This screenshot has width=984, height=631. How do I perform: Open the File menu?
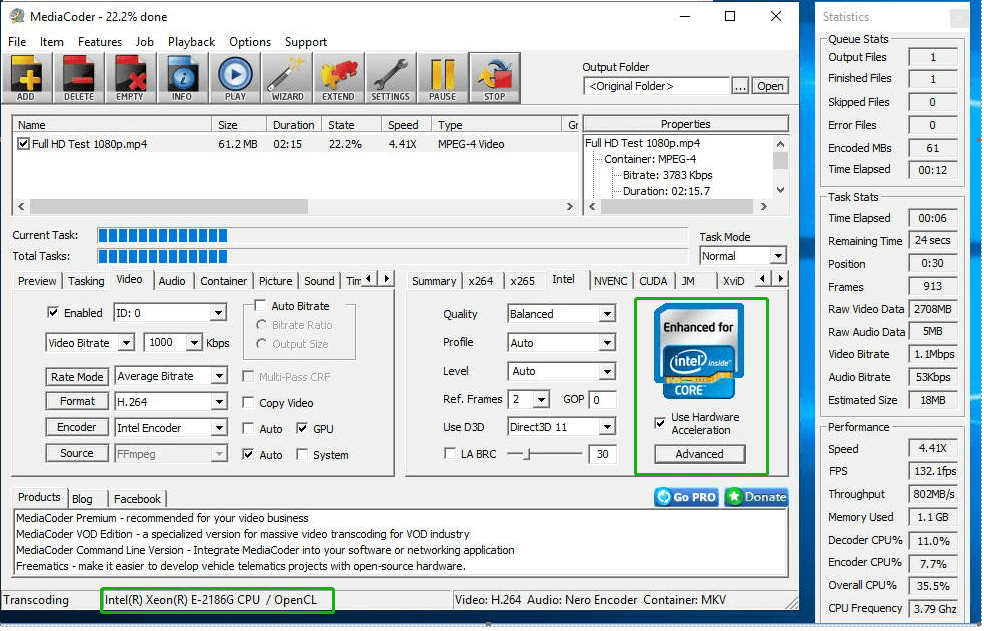(17, 42)
